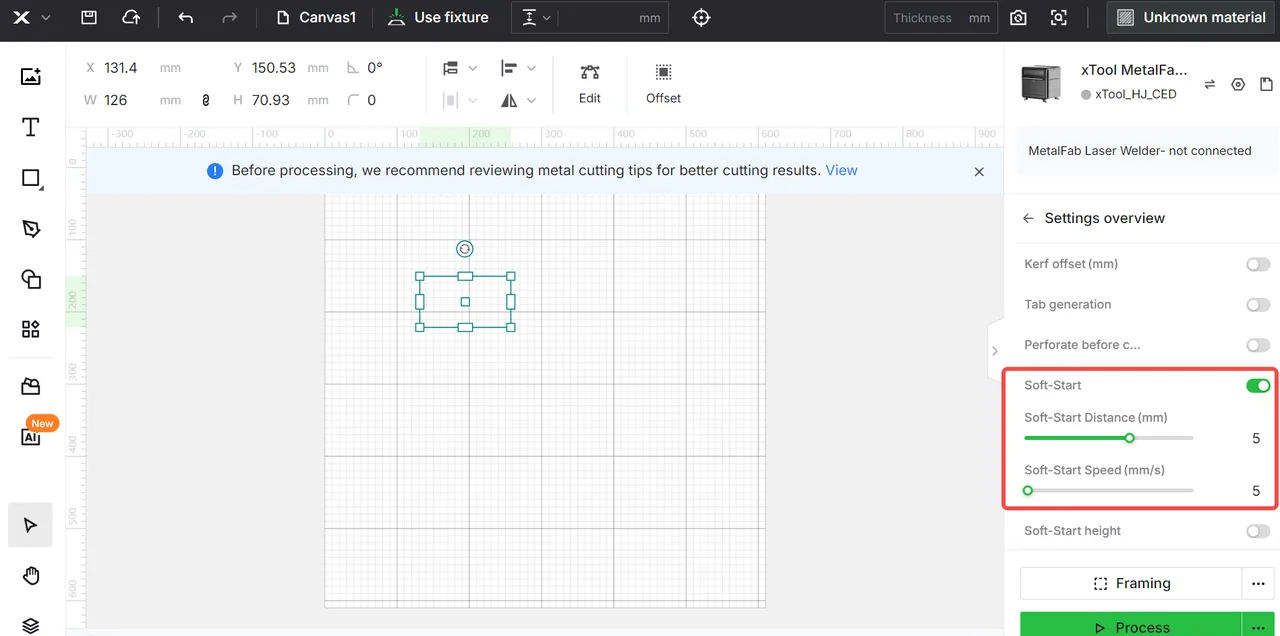This screenshot has height=636, width=1280.
Task: Enable the Kerf offset toggle
Action: point(1258,264)
